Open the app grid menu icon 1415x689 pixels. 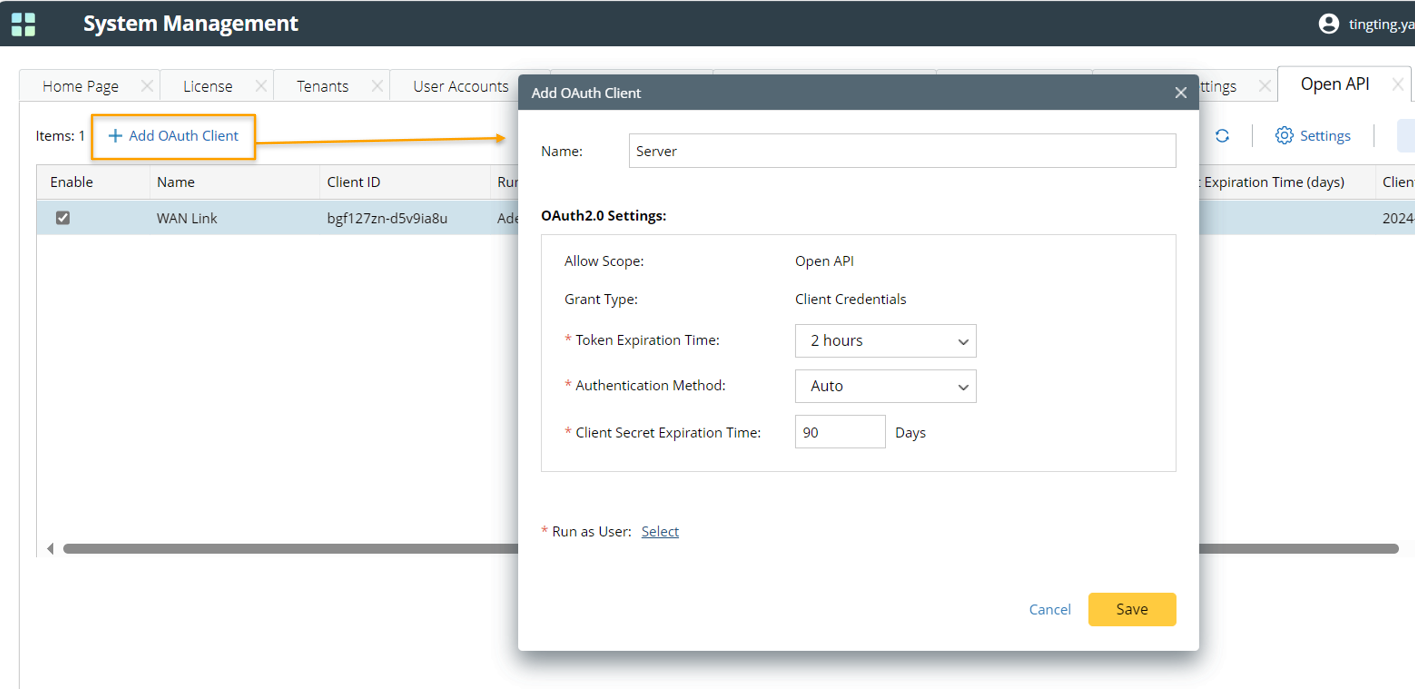click(23, 24)
